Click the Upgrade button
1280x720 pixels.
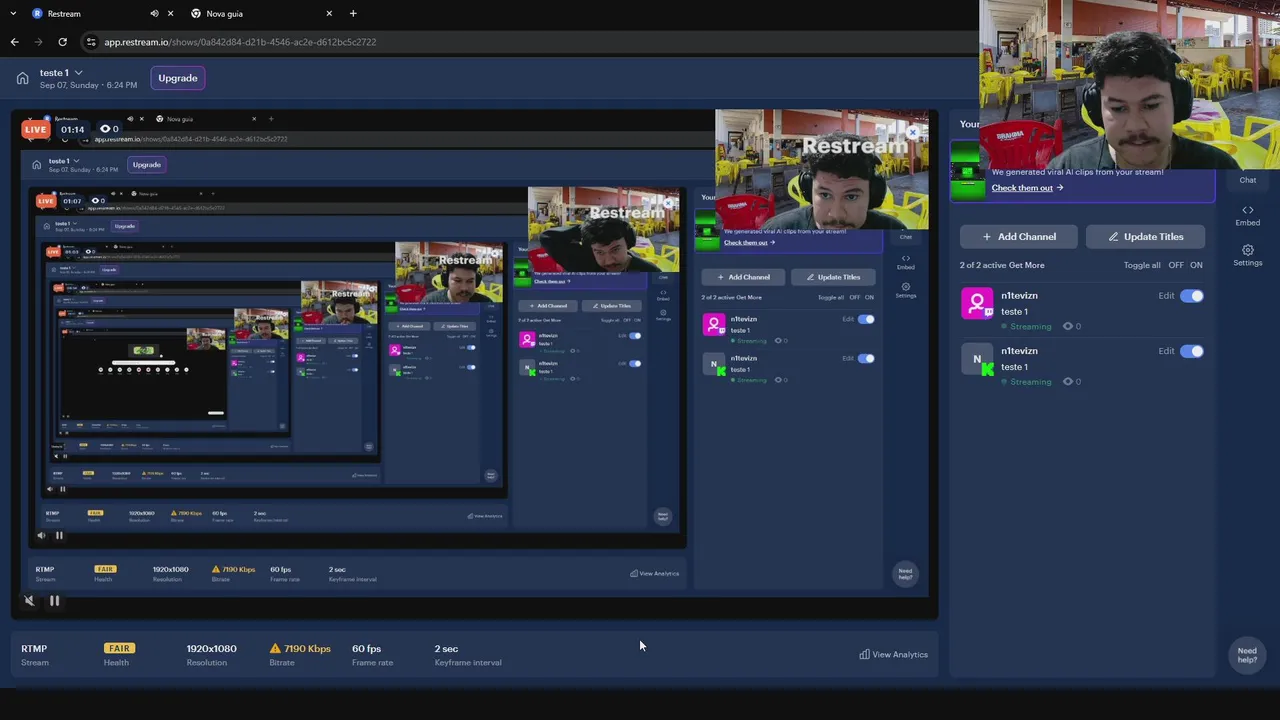click(178, 78)
